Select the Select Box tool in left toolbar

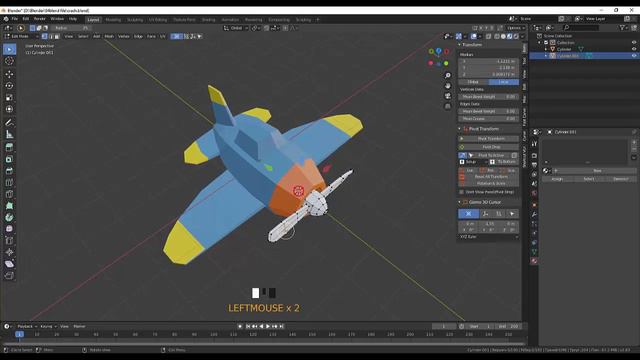[x=9, y=49]
